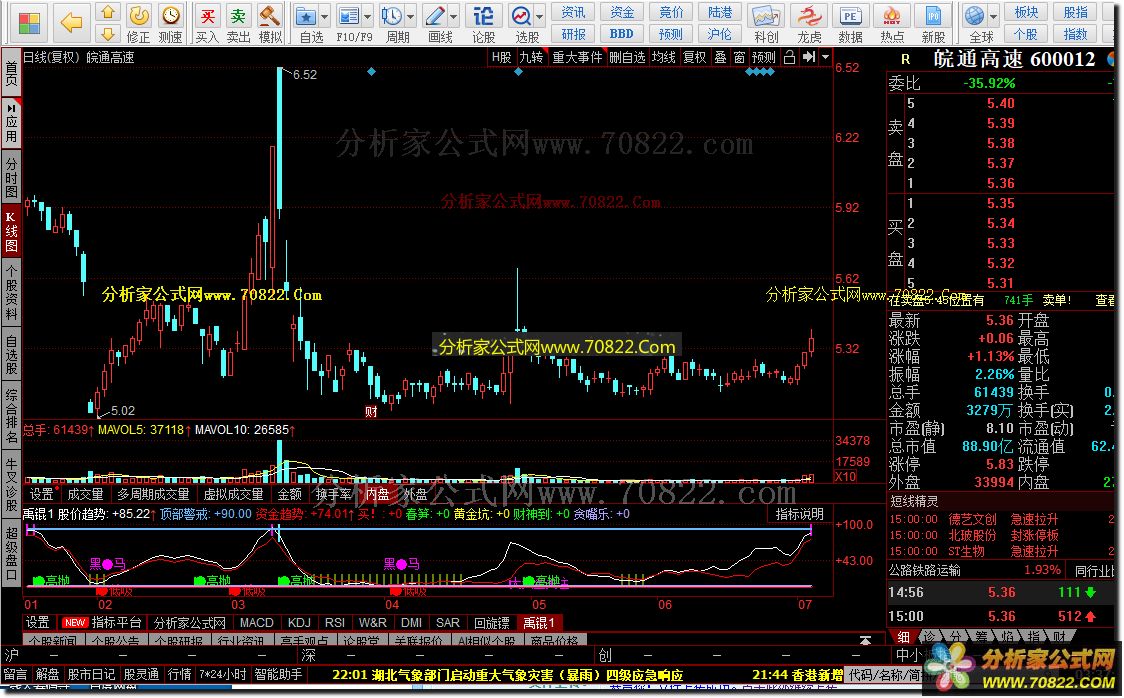Switch to the KDJ indicator tab
Screen dimensions: 1124x698
299,623
